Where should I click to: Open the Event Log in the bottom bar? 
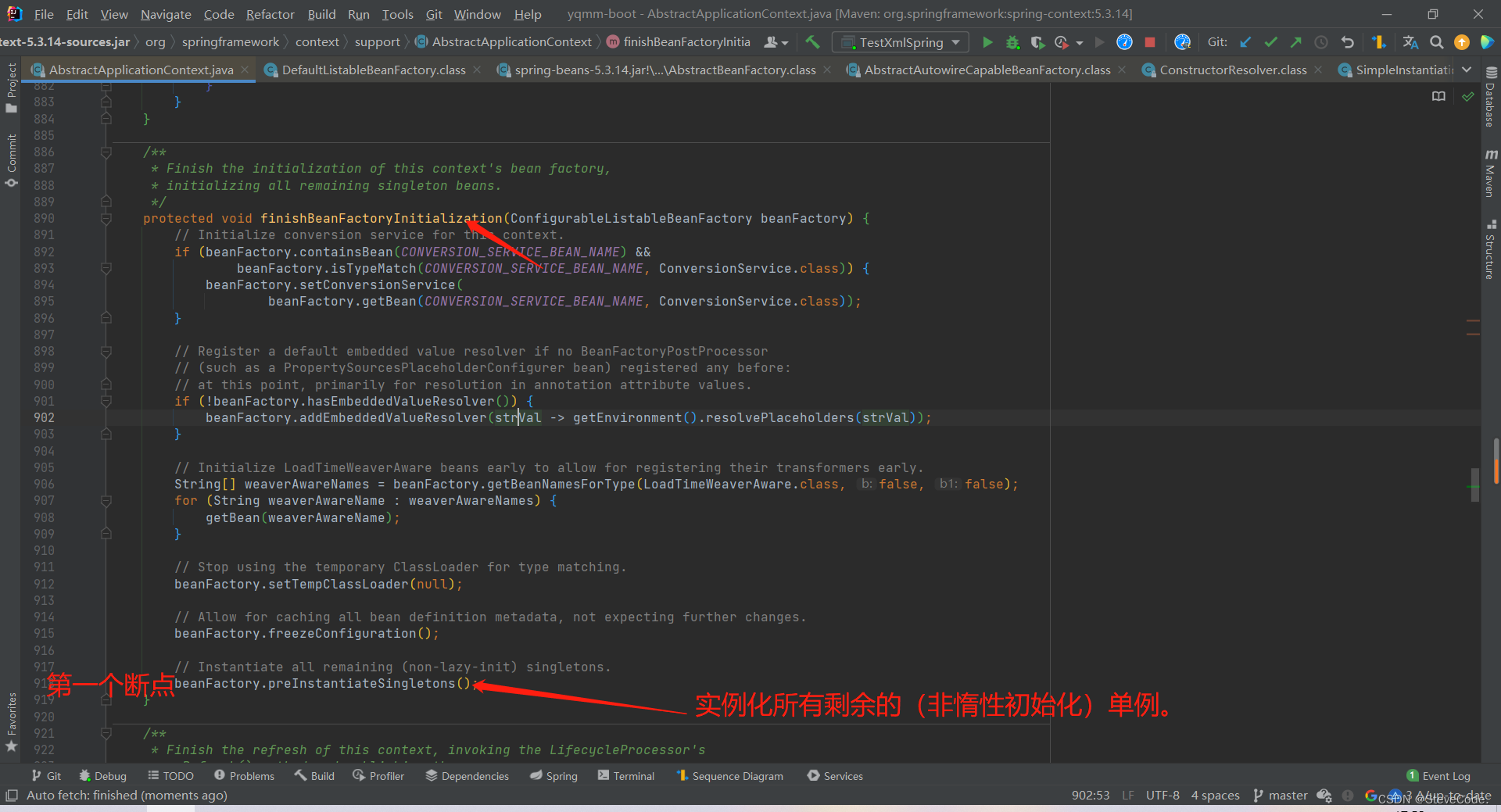click(1438, 776)
